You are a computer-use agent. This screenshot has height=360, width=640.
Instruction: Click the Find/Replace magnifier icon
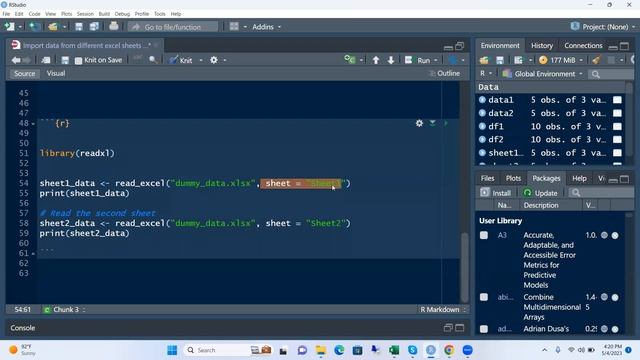click(x=153, y=60)
